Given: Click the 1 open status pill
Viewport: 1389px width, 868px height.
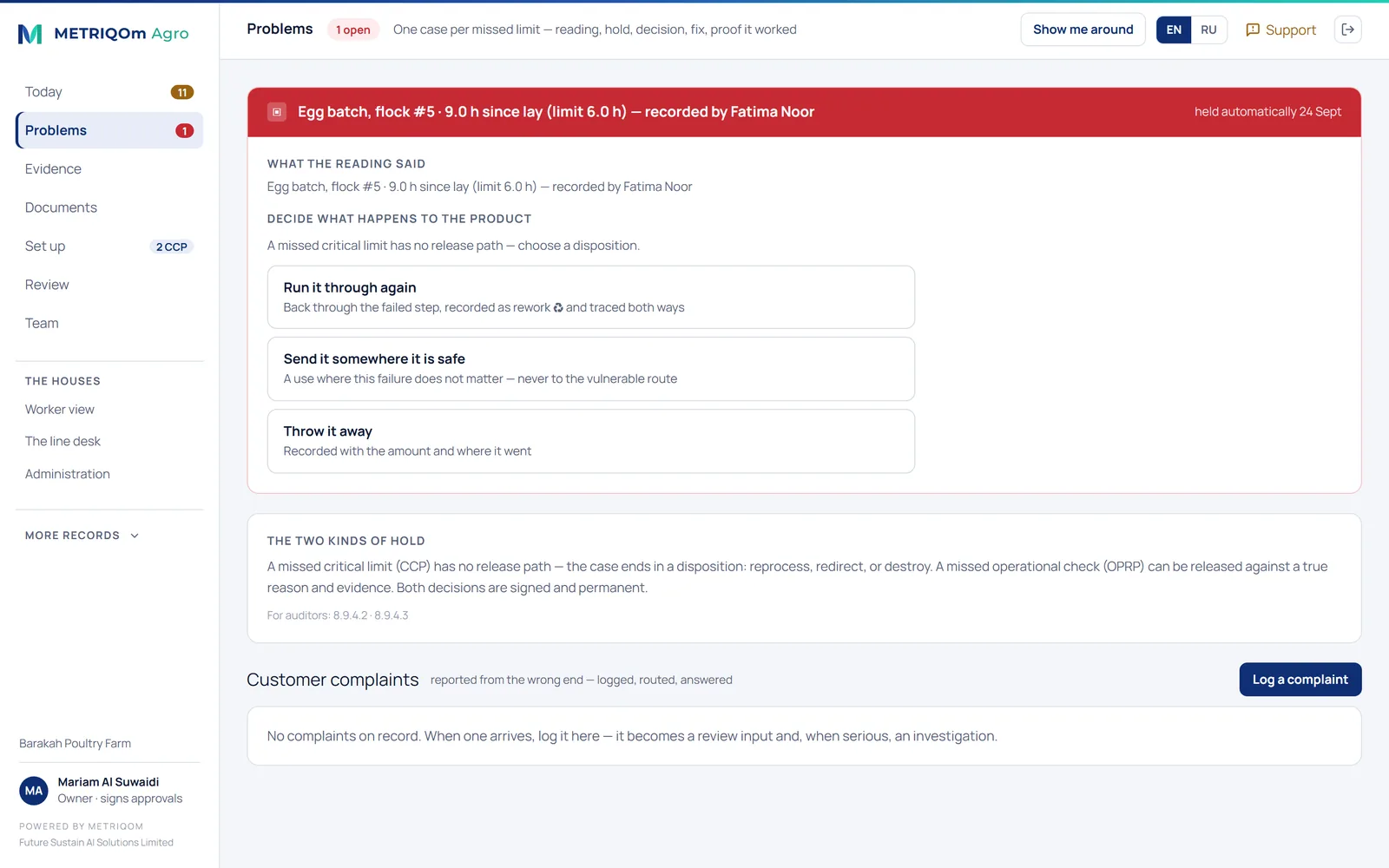Looking at the screenshot, I should coord(353,30).
